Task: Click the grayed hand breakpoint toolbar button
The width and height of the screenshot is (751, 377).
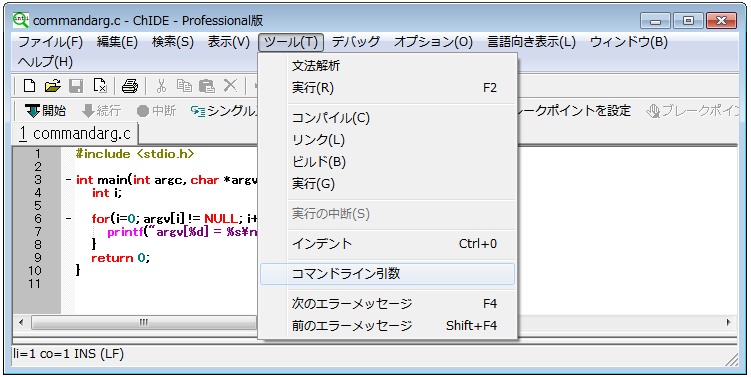Action: pyautogui.click(x=692, y=111)
